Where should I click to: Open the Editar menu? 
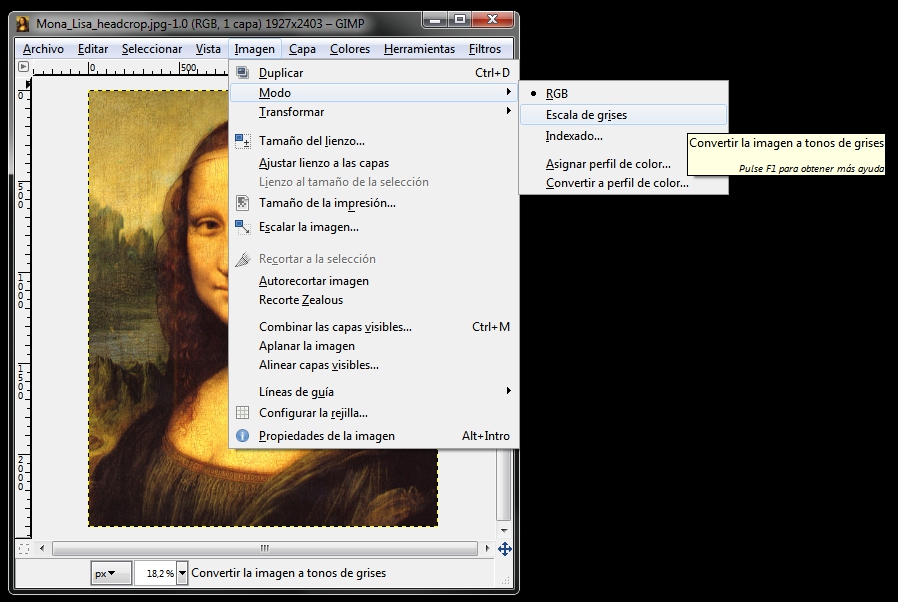pyautogui.click(x=93, y=49)
